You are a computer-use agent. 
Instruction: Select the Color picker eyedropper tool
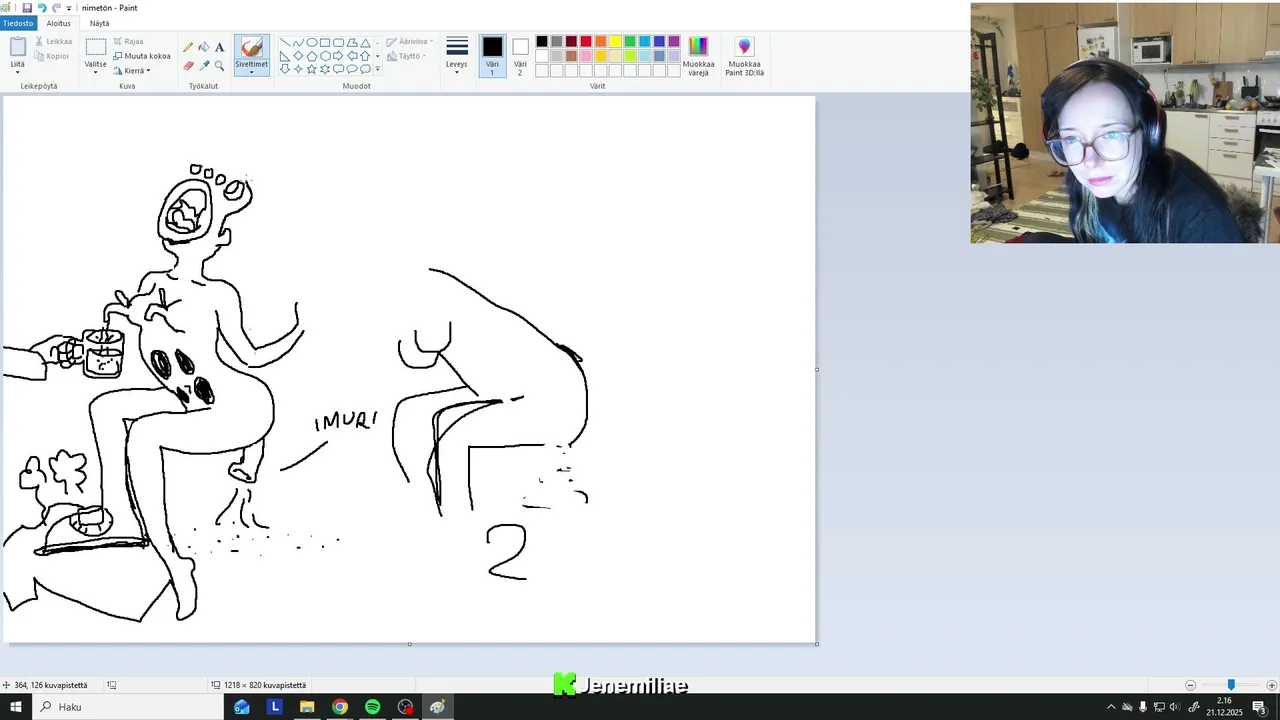click(204, 66)
